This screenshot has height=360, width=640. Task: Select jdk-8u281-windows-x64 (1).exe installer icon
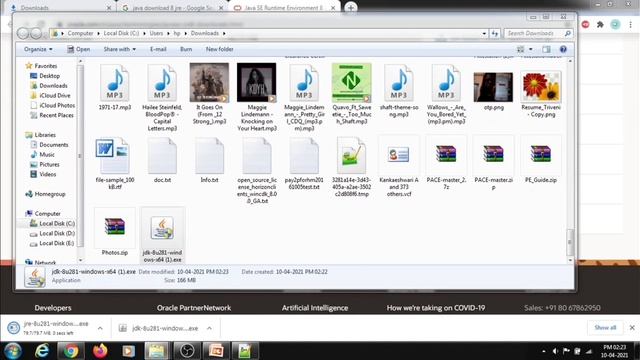point(162,228)
